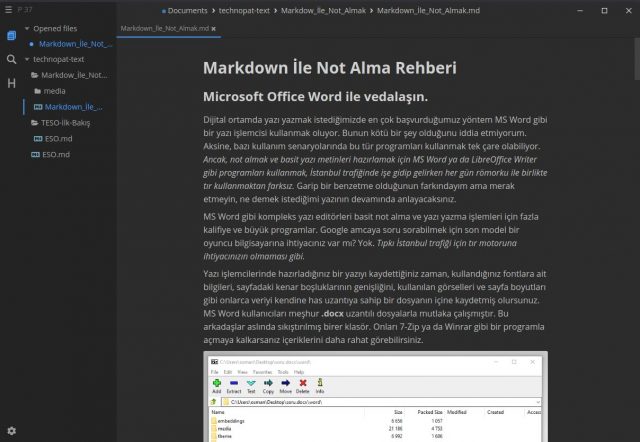Open the root-level ESO.md file

point(51,155)
